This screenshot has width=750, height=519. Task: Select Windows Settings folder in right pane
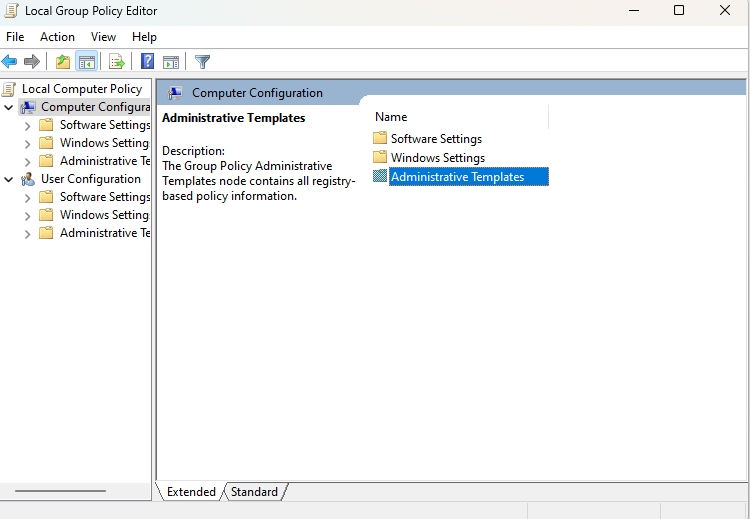point(437,158)
